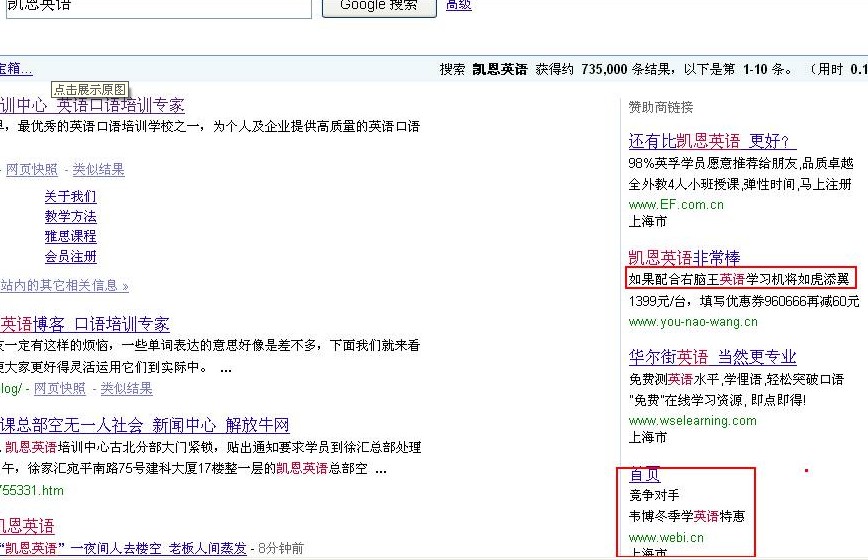Screen dimensions: 868x560
Task: Open 类似结果 link under the blog result
Action: coord(126,388)
